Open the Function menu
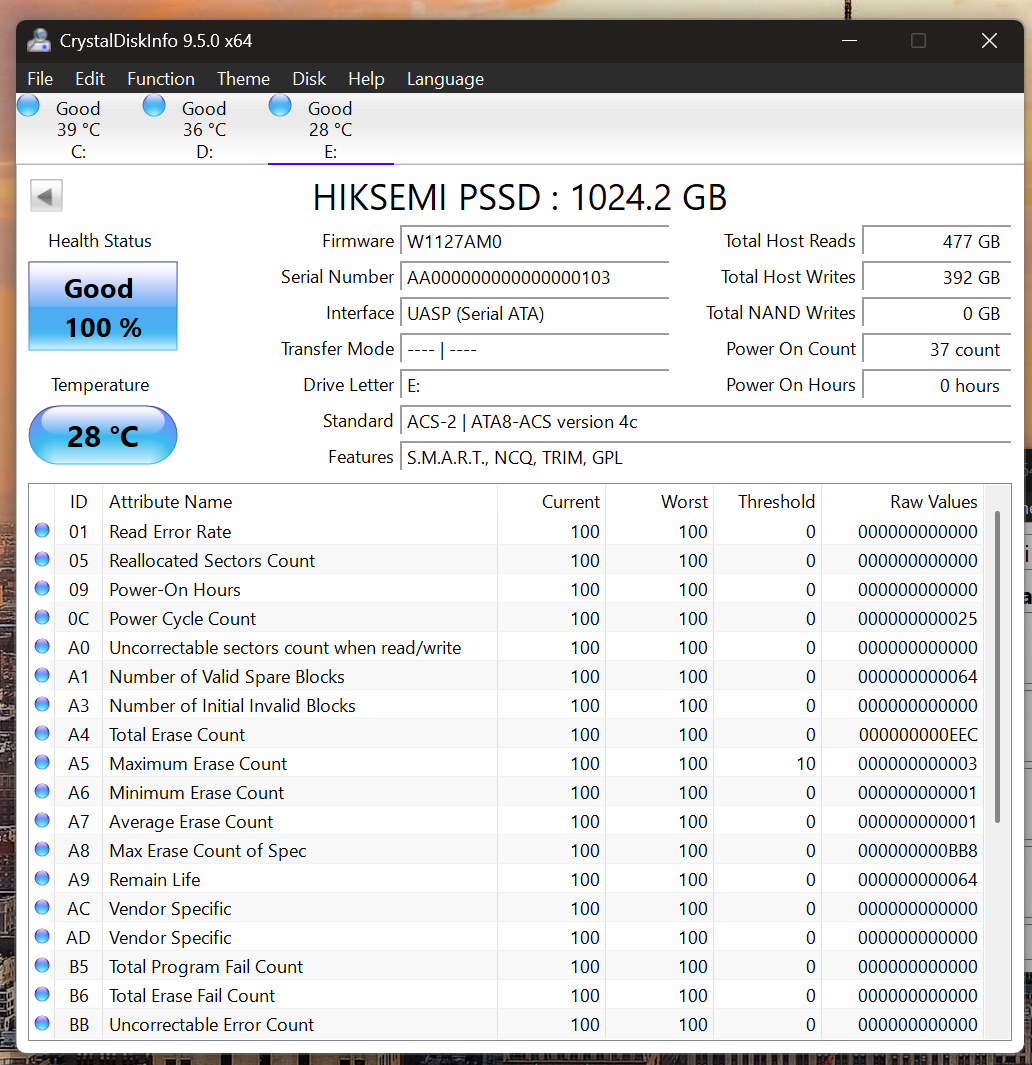 point(161,79)
